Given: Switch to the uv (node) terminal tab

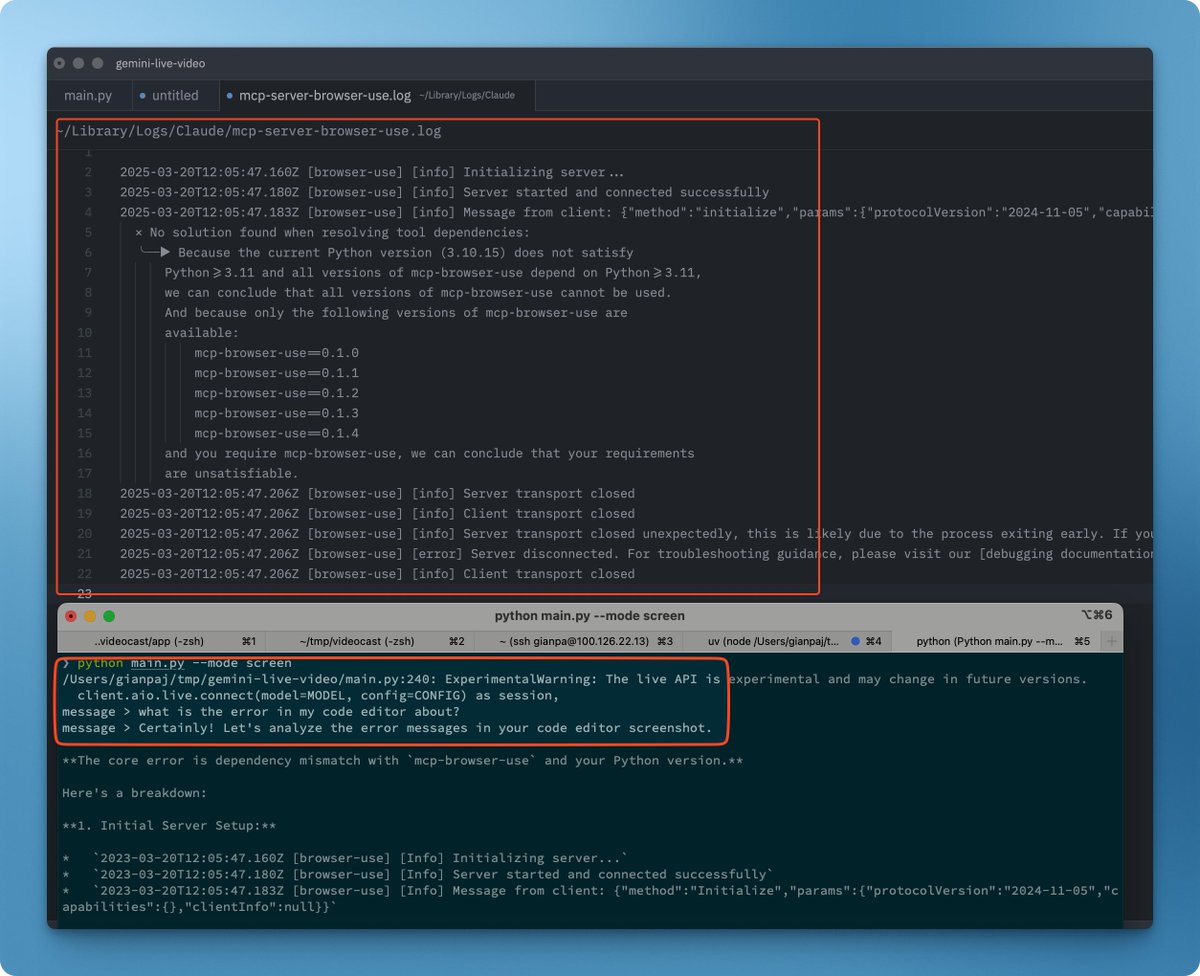Looking at the screenshot, I should pyautogui.click(x=786, y=640).
